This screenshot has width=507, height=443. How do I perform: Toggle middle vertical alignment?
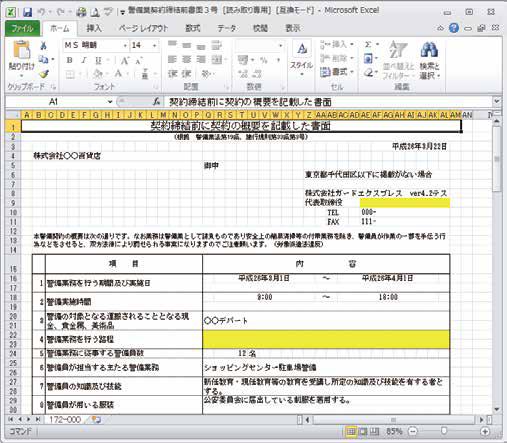tap(186, 45)
